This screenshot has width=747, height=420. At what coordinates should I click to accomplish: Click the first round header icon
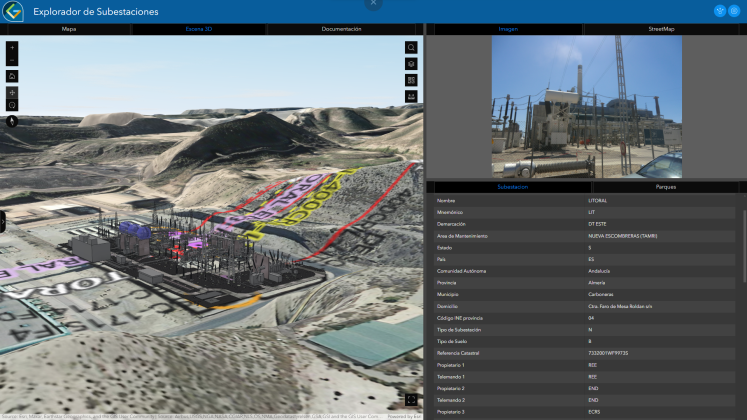[718, 11]
